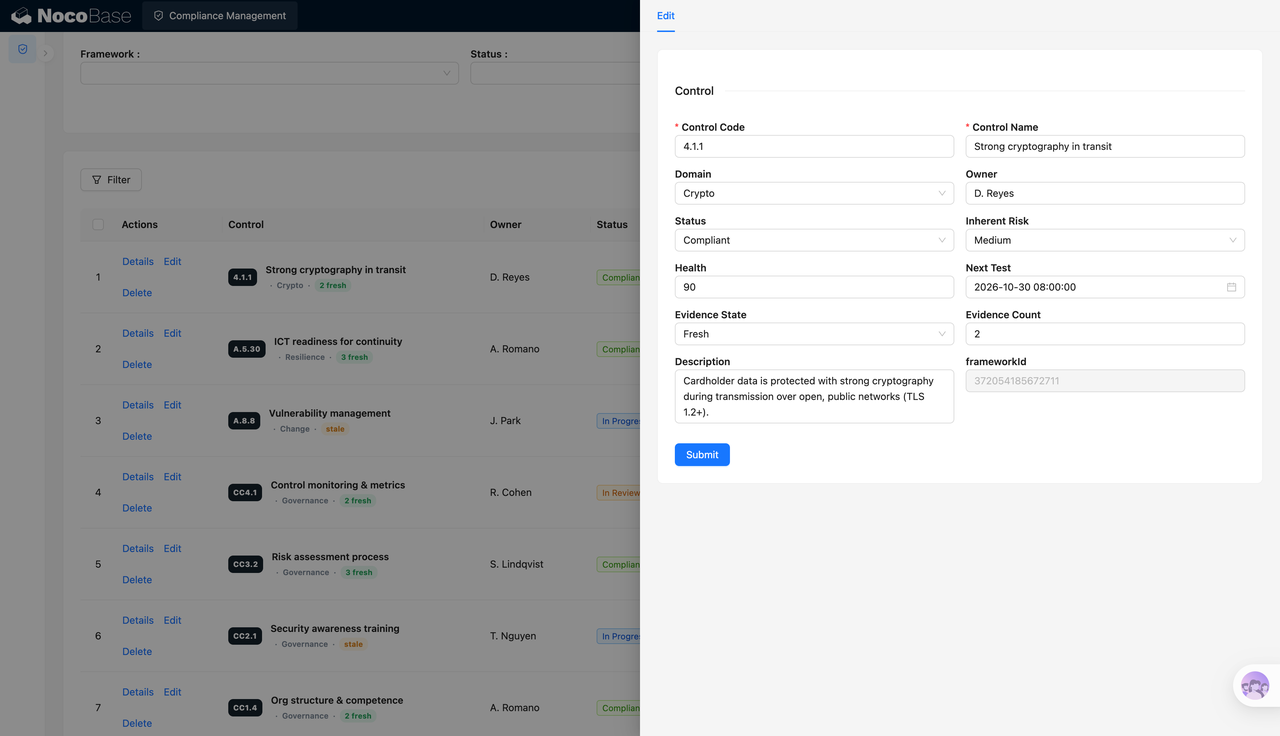The image size is (1280, 736).
Task: Click the funnel icon on the Filter button
Action: point(97,180)
